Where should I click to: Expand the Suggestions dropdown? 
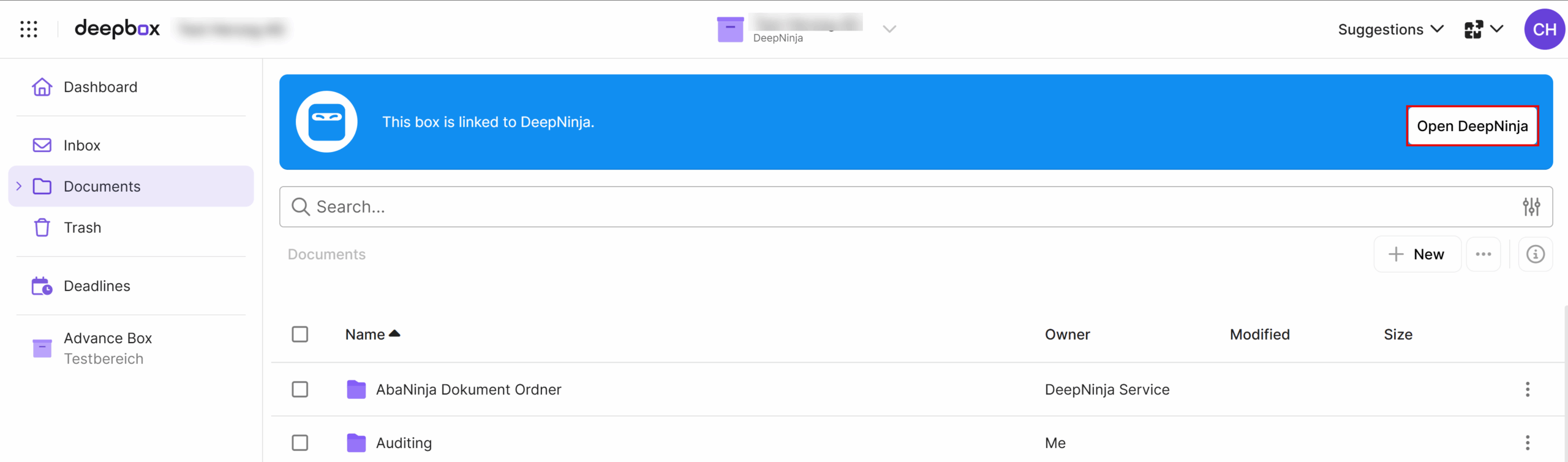tap(1390, 29)
